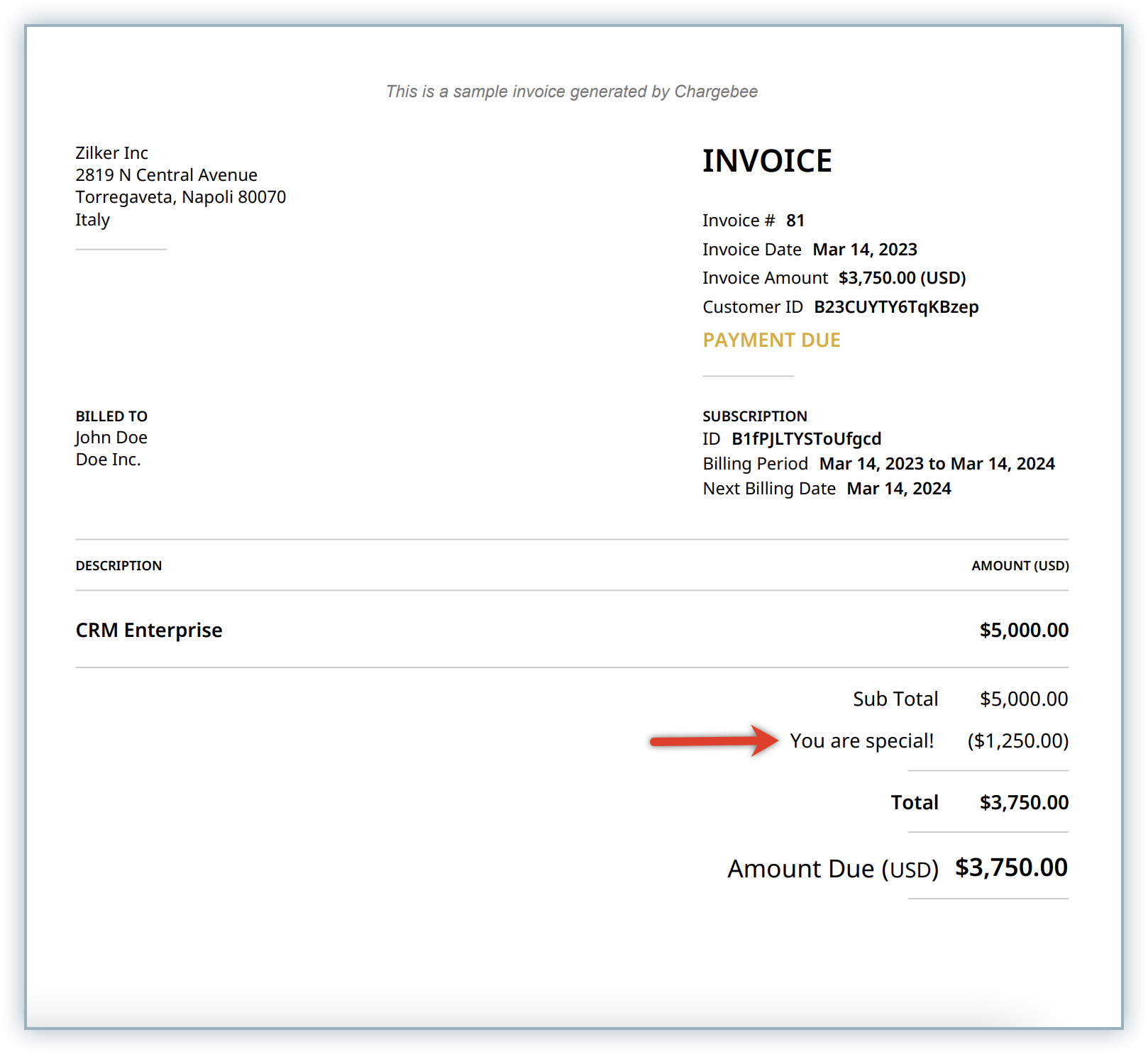Click the "You are special!" discount label
Screen dimensions: 1148x1054
tap(861, 741)
